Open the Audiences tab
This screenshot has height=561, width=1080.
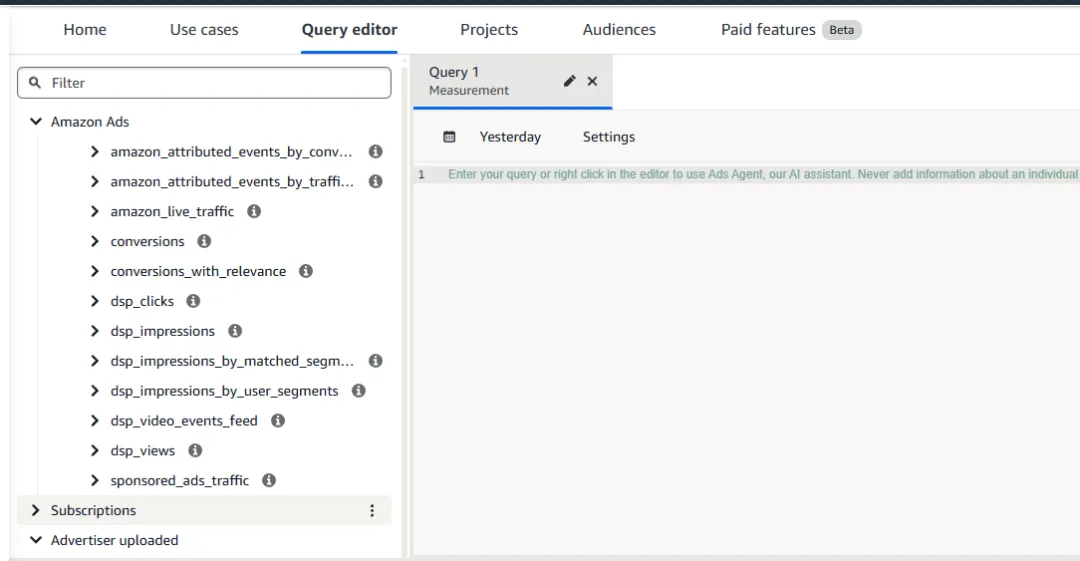tap(619, 30)
